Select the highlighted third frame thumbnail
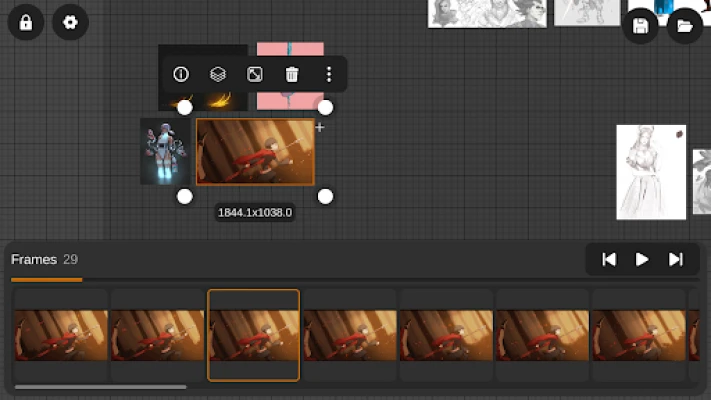The image size is (711, 400). 253,335
